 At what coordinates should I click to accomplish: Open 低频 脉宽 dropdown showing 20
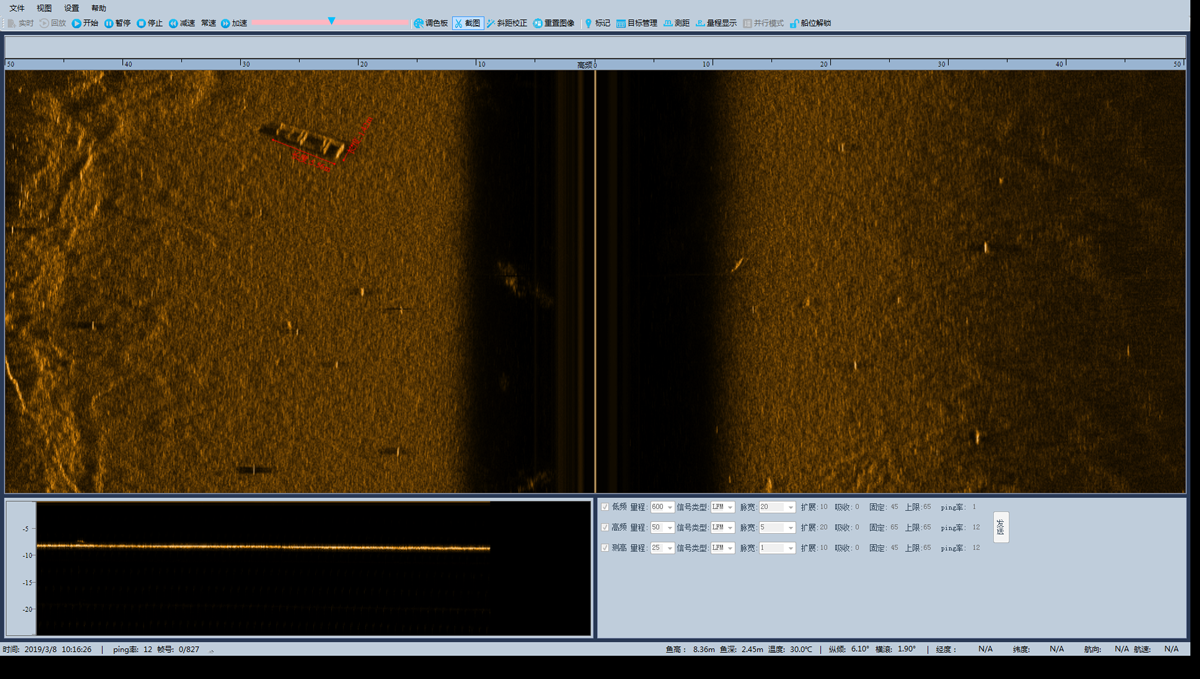tap(777, 507)
